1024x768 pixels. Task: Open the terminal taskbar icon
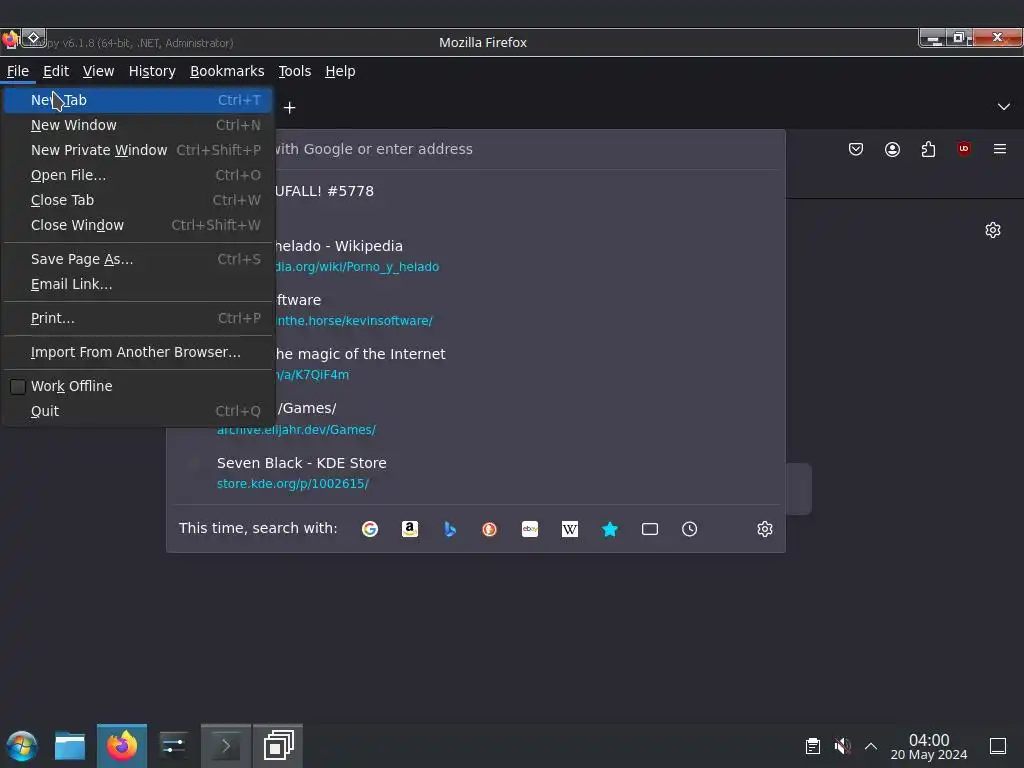pyautogui.click(x=226, y=746)
